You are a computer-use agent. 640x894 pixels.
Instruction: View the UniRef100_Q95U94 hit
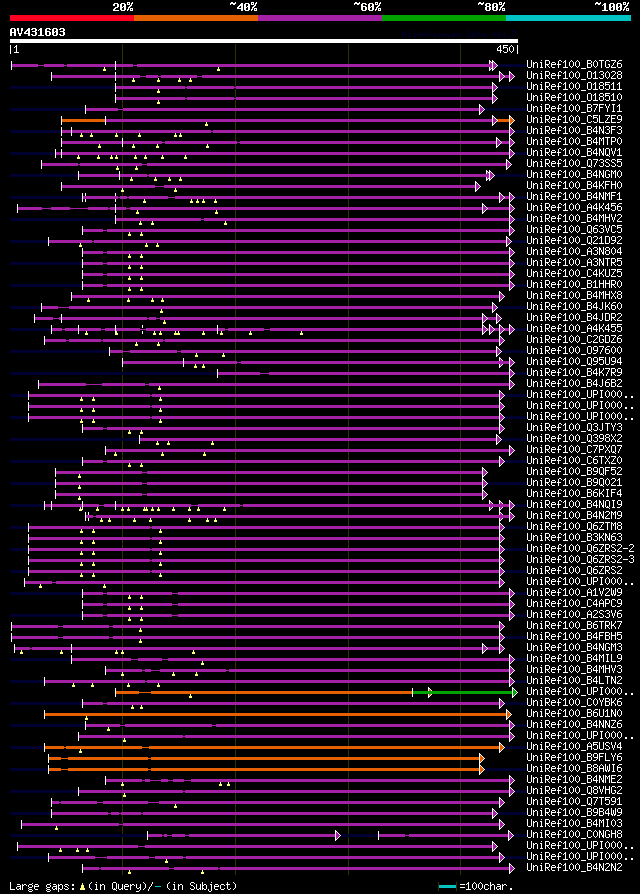574,361
